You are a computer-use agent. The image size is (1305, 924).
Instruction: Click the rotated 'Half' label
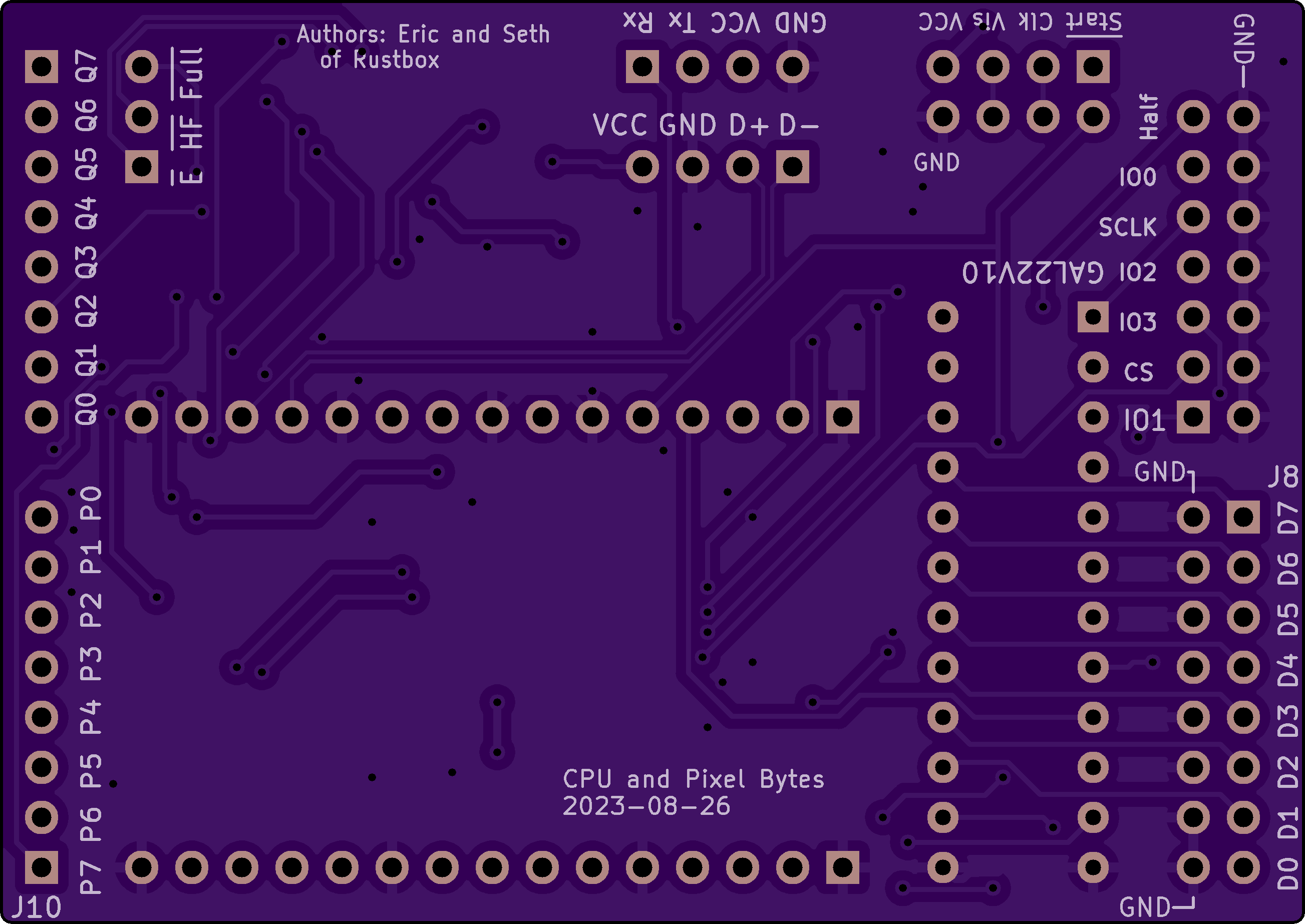(x=1148, y=117)
